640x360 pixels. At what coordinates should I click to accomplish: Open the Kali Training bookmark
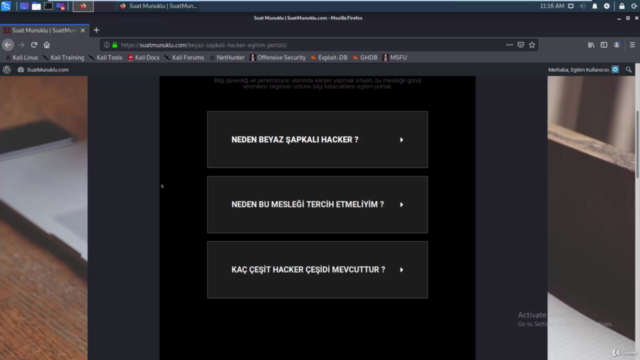point(64,58)
